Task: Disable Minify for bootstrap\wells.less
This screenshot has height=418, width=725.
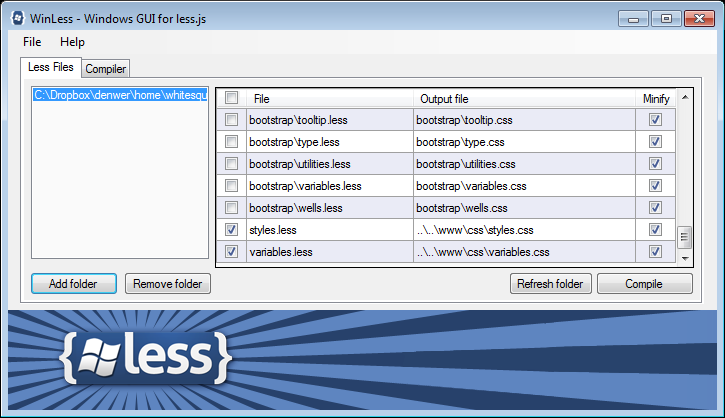Action: point(655,208)
